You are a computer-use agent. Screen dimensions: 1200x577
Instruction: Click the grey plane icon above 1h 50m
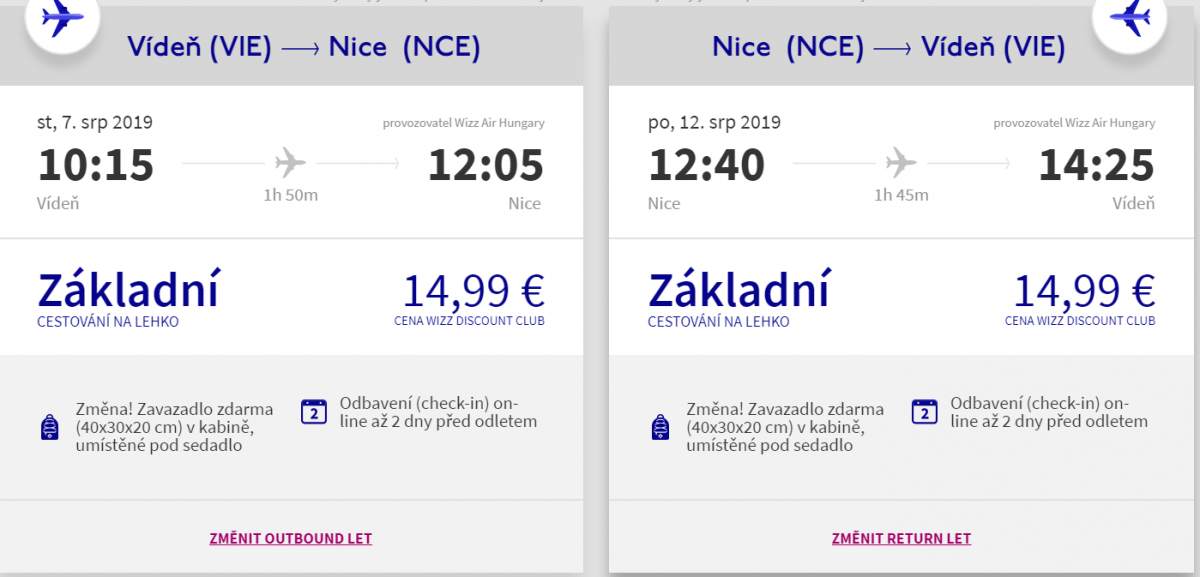click(290, 161)
